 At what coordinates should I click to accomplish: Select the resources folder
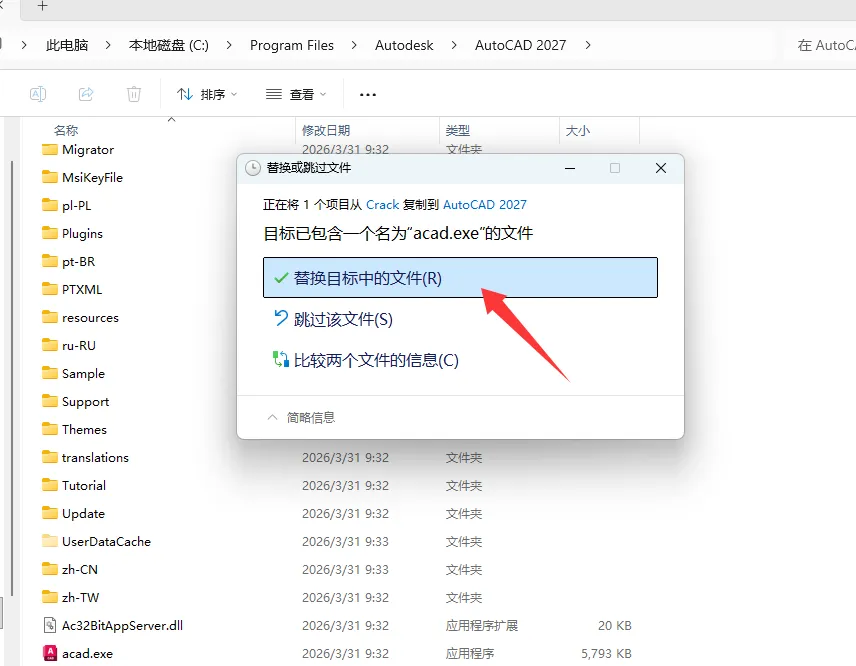80,317
